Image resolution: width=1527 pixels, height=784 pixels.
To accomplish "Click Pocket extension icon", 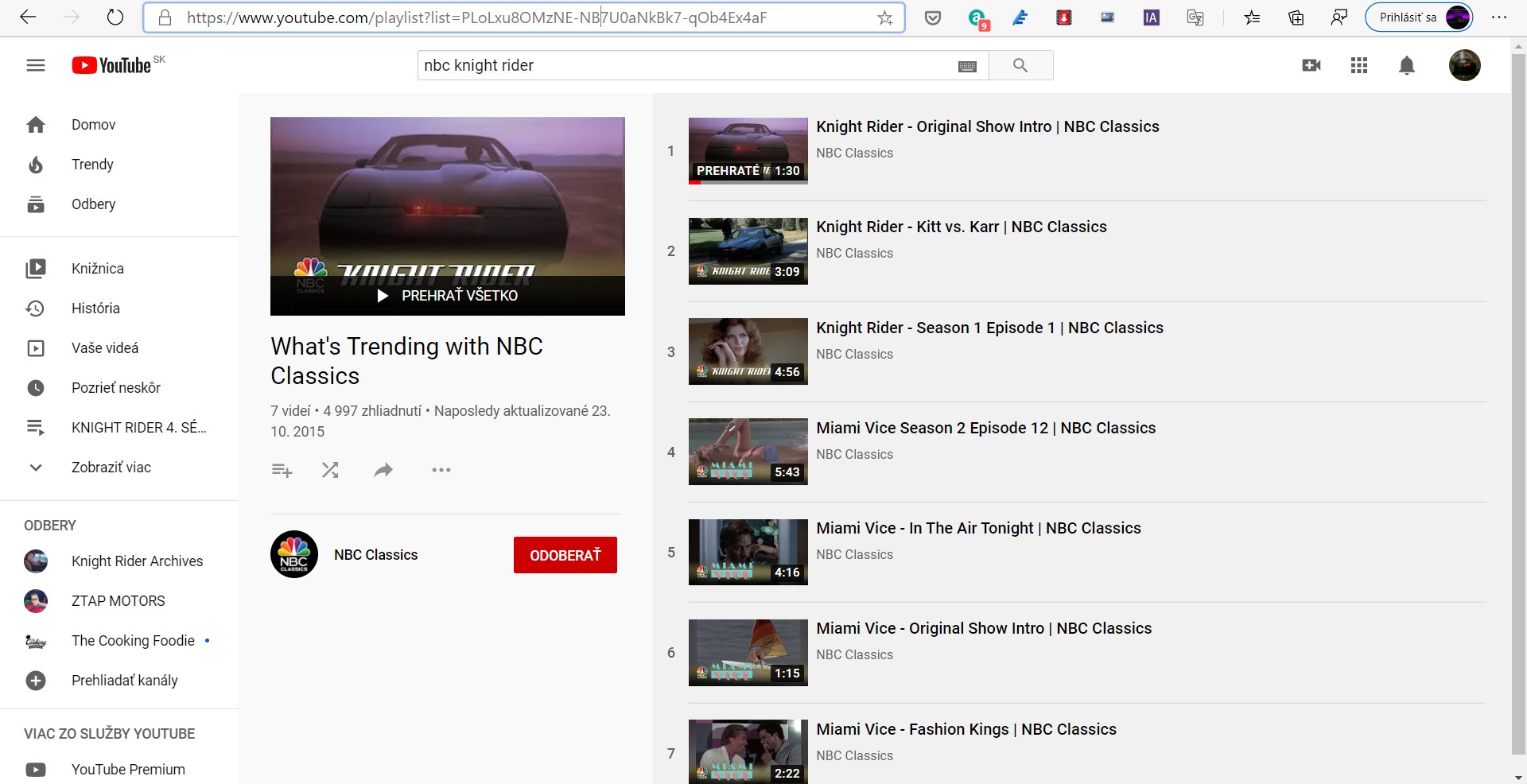I will tap(933, 17).
